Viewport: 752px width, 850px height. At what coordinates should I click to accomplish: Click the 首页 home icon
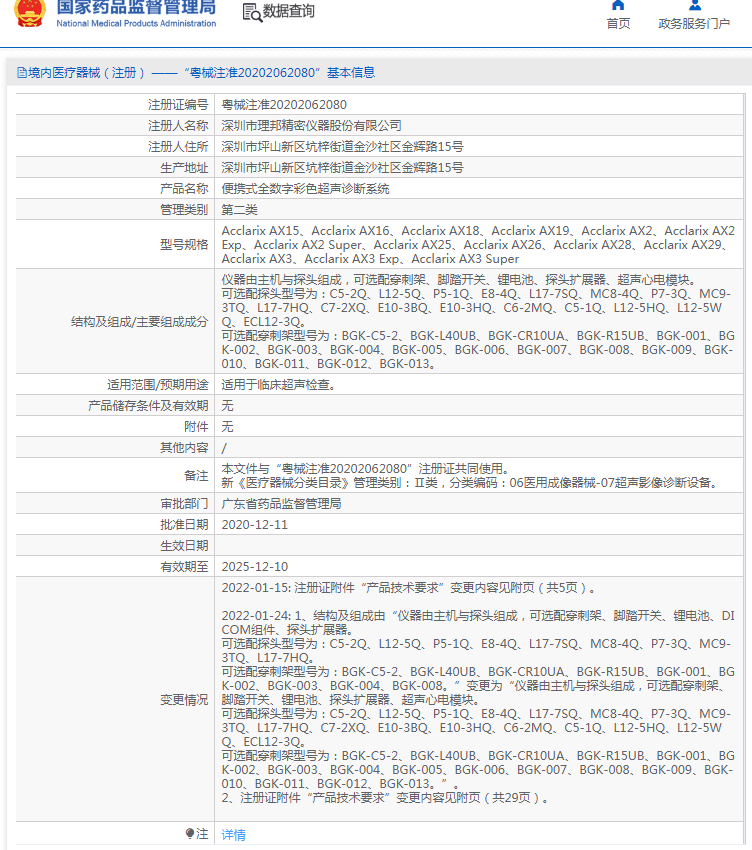pyautogui.click(x=618, y=5)
